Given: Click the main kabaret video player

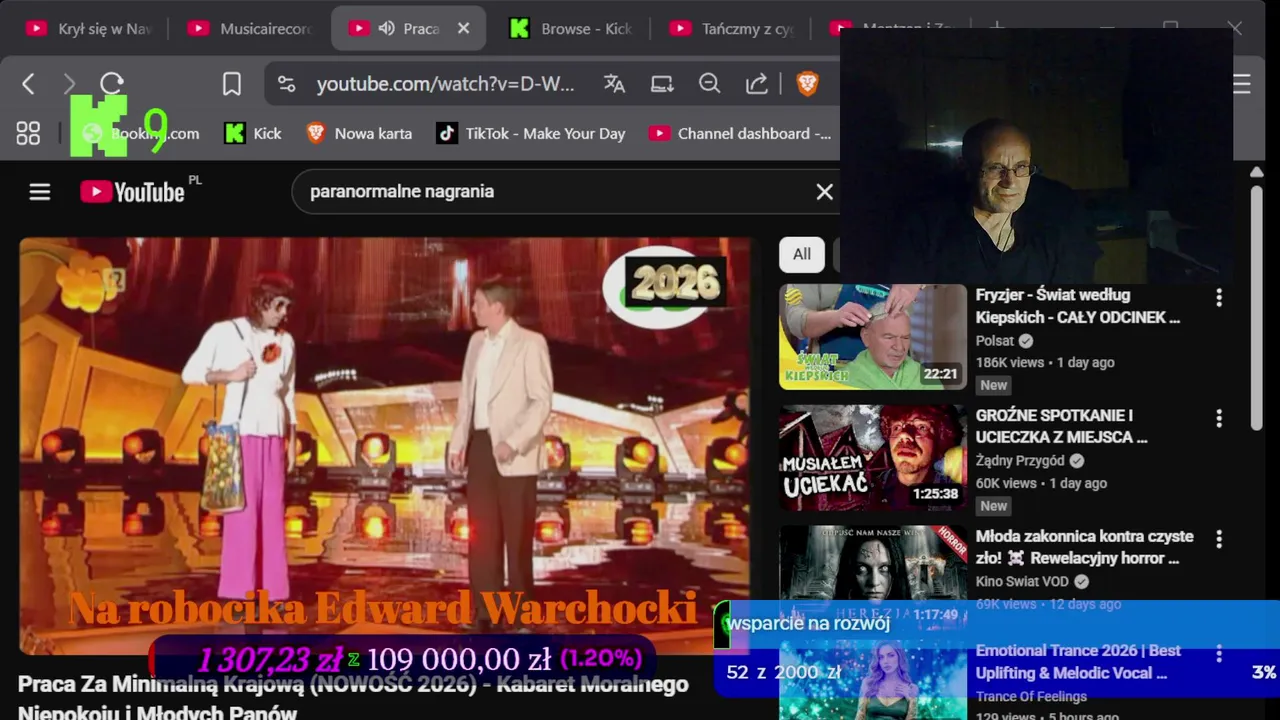Looking at the screenshot, I should pyautogui.click(x=385, y=446).
